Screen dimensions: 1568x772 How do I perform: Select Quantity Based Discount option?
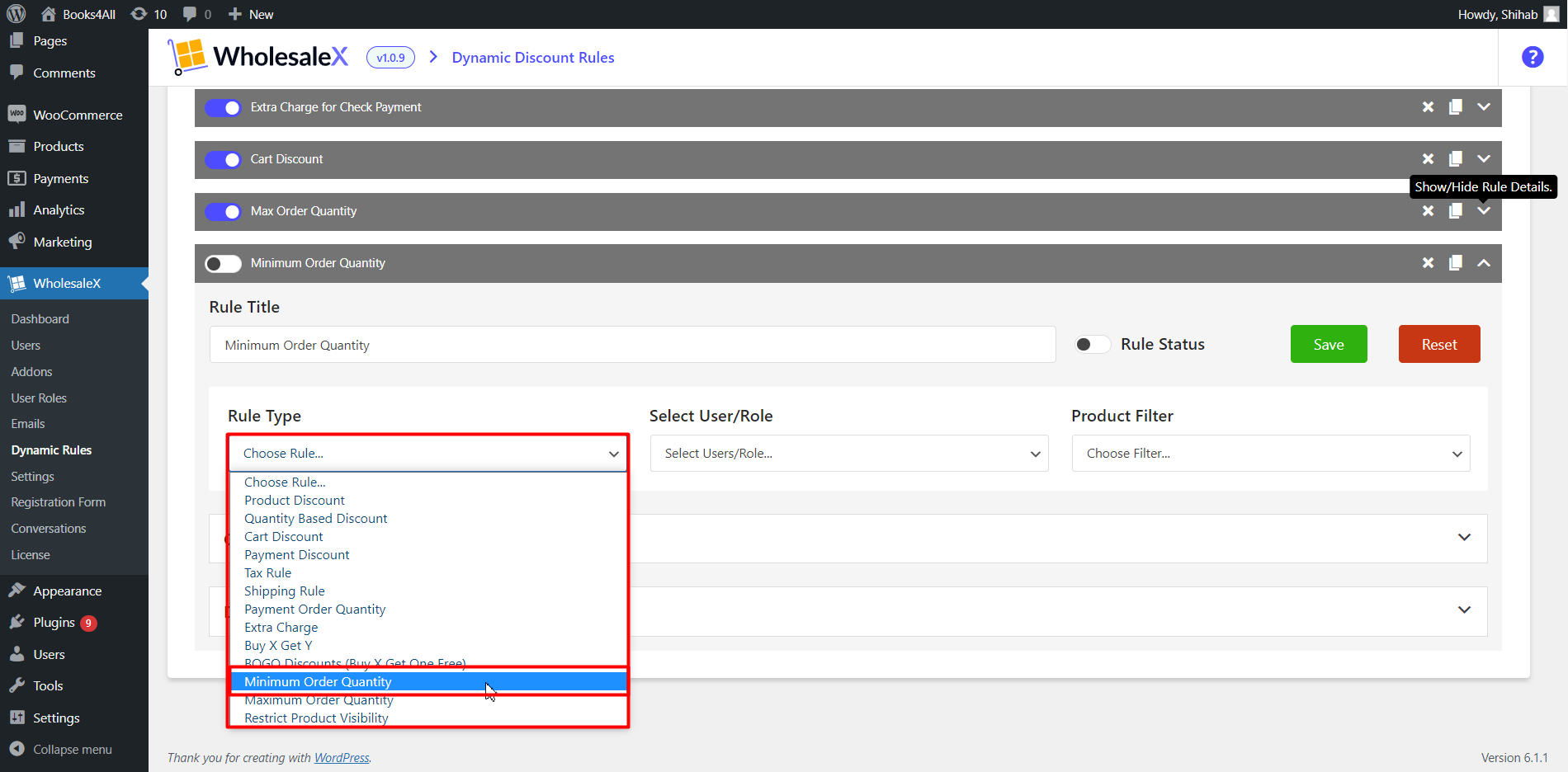[428, 518]
